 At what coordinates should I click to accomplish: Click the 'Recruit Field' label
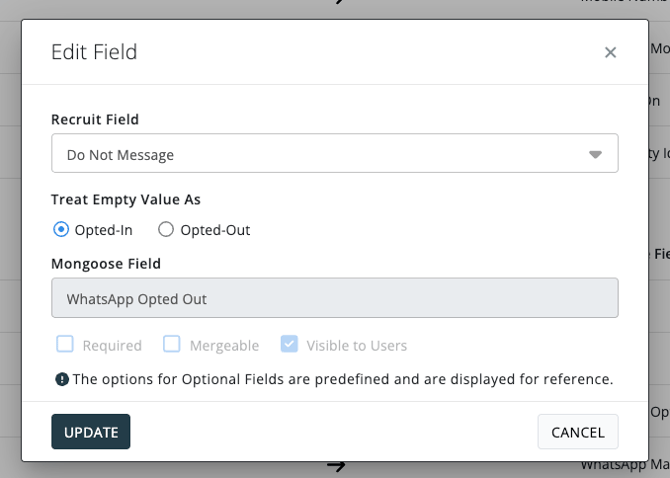(x=95, y=119)
